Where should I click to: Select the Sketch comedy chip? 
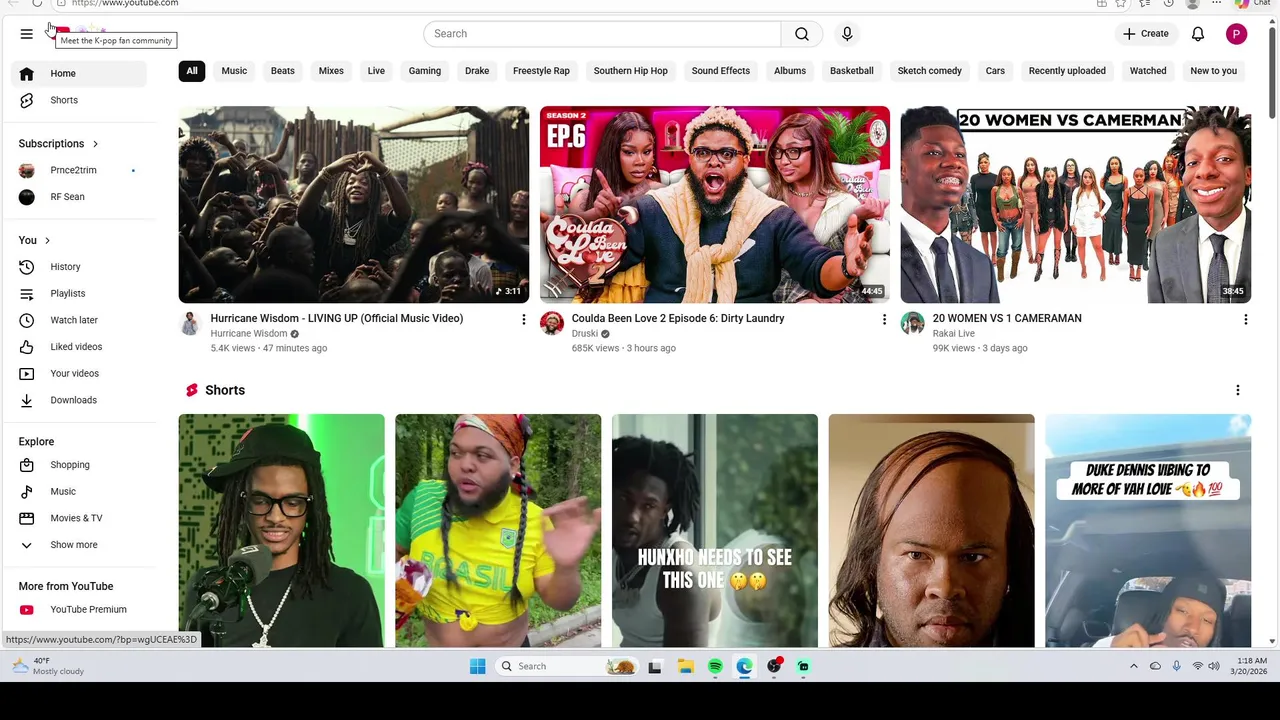tap(930, 71)
